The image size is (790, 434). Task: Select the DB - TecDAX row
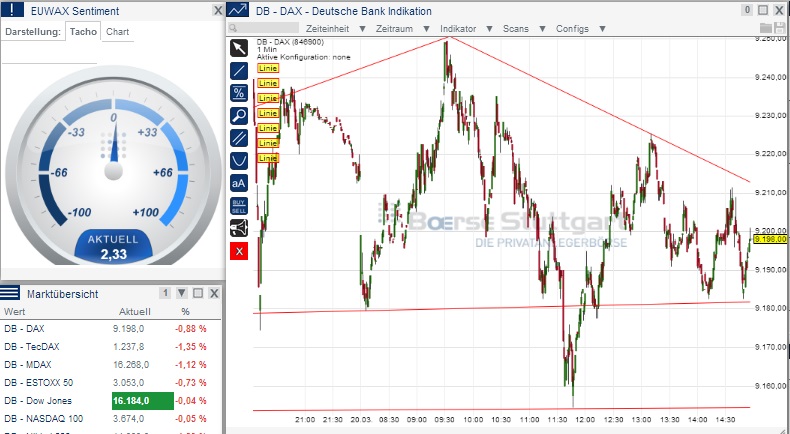click(x=110, y=347)
